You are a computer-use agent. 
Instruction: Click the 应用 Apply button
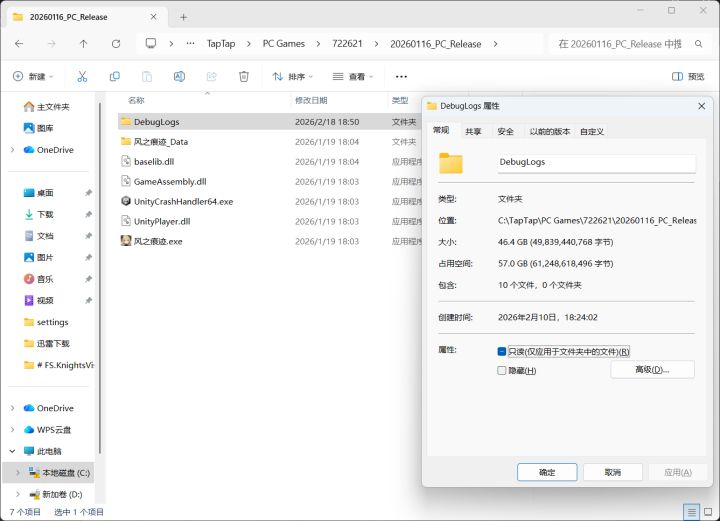coord(678,472)
